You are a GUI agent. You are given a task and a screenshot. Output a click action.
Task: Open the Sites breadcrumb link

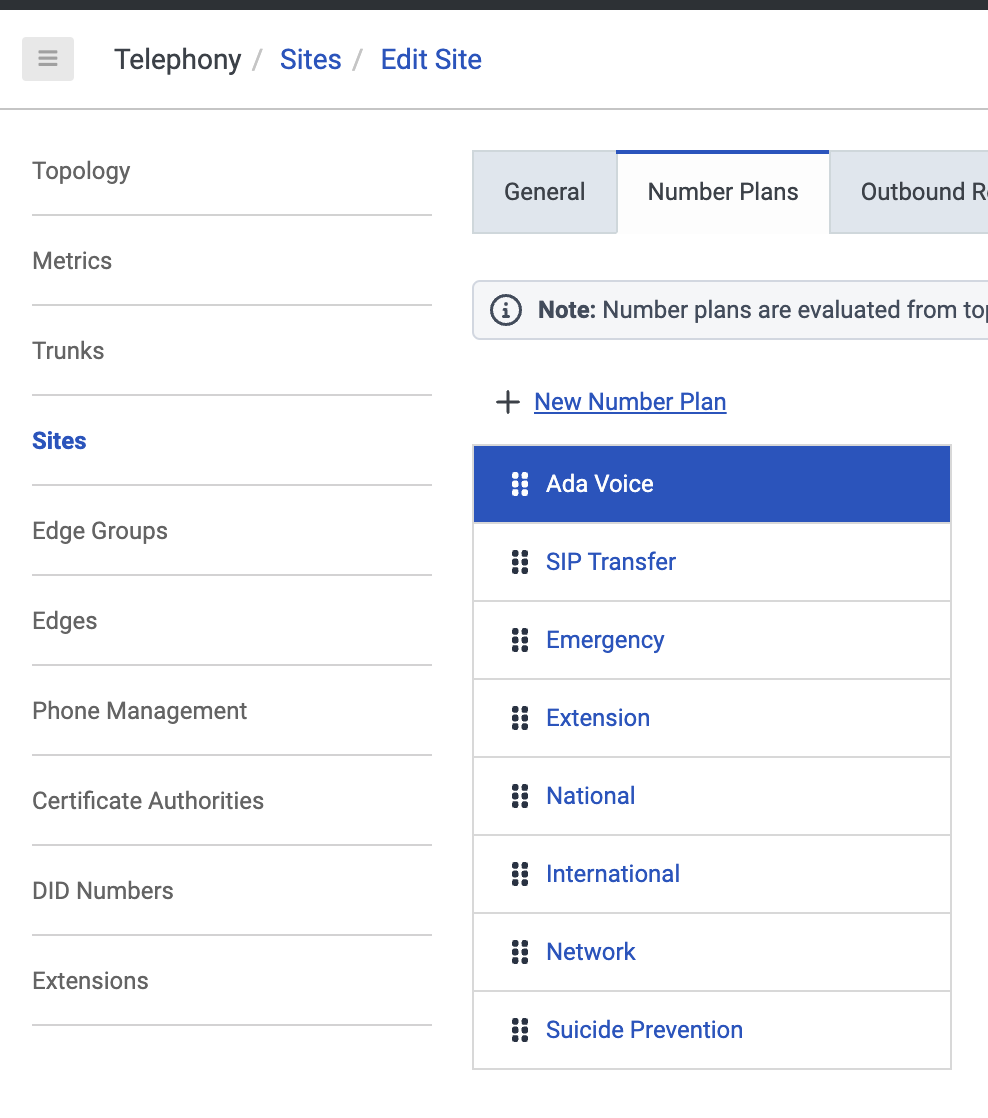pos(310,60)
